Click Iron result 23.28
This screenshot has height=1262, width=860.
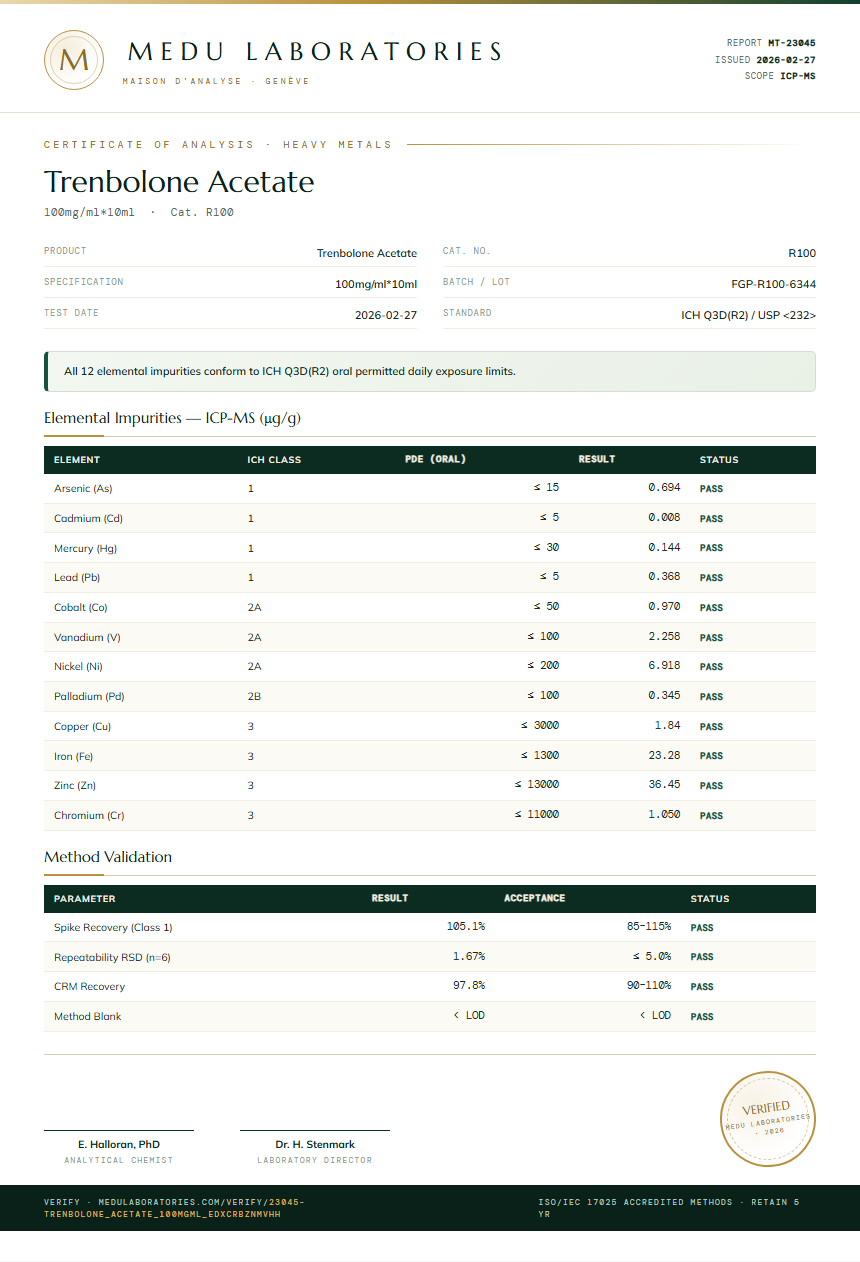point(664,755)
